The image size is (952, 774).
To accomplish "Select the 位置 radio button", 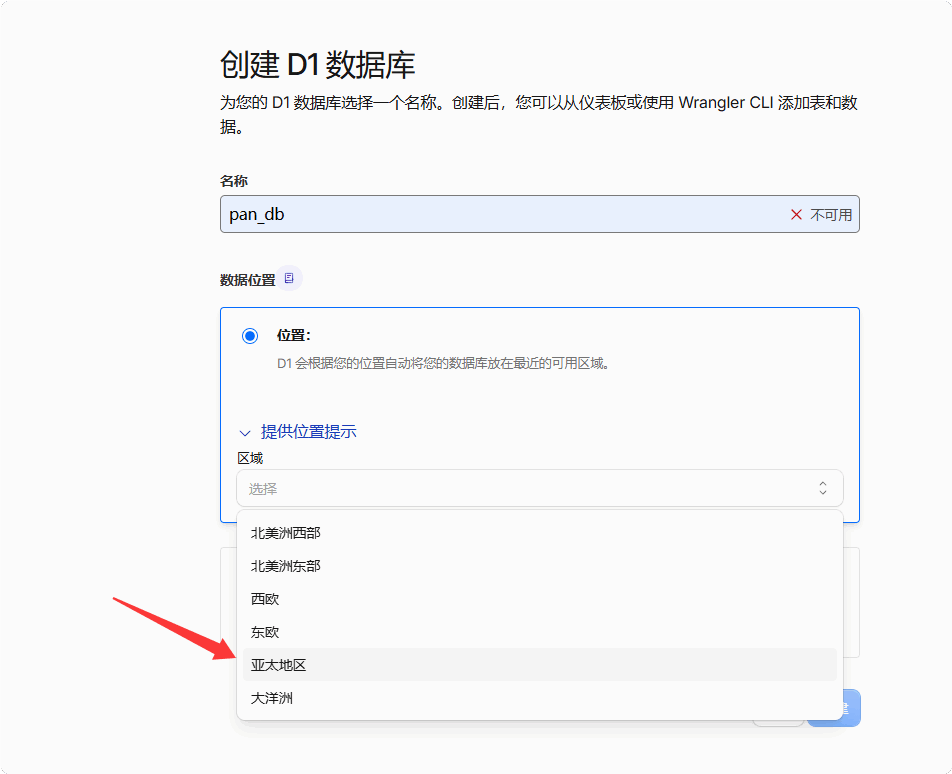I will pos(250,336).
